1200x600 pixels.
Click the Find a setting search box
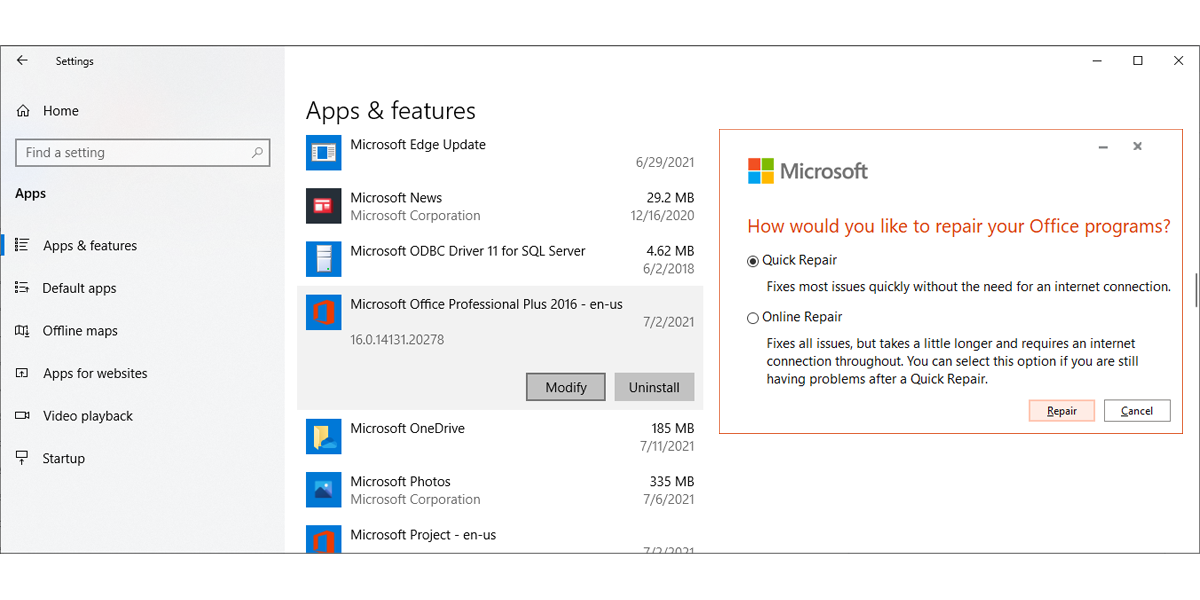[142, 152]
